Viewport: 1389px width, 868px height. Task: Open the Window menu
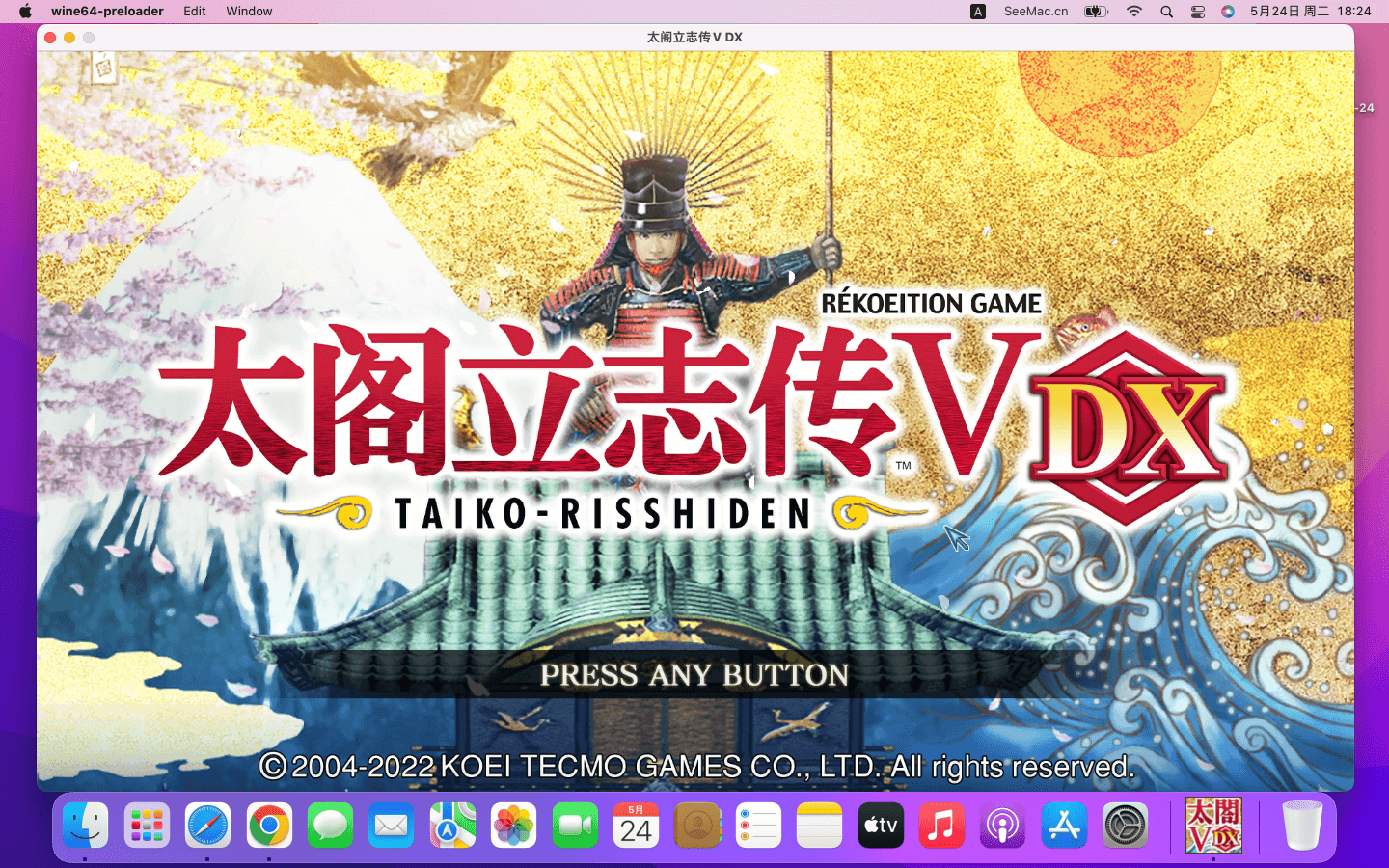pos(249,12)
